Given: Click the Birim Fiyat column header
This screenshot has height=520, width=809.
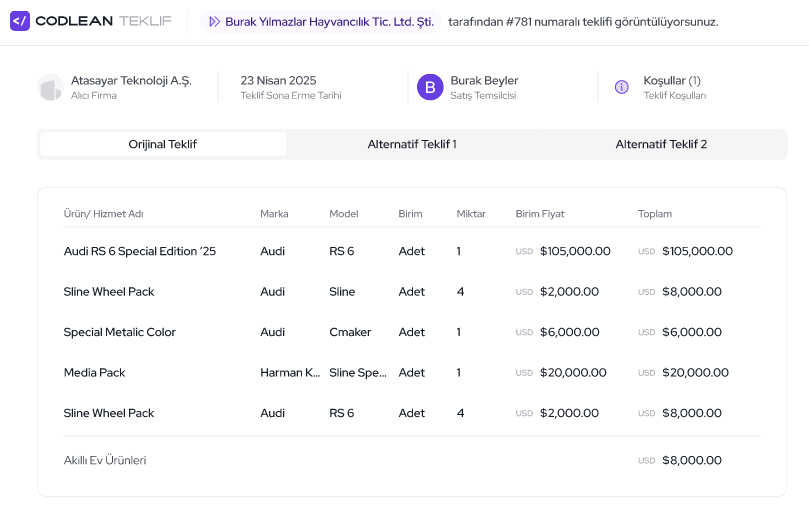Looking at the screenshot, I should pyautogui.click(x=540, y=214).
